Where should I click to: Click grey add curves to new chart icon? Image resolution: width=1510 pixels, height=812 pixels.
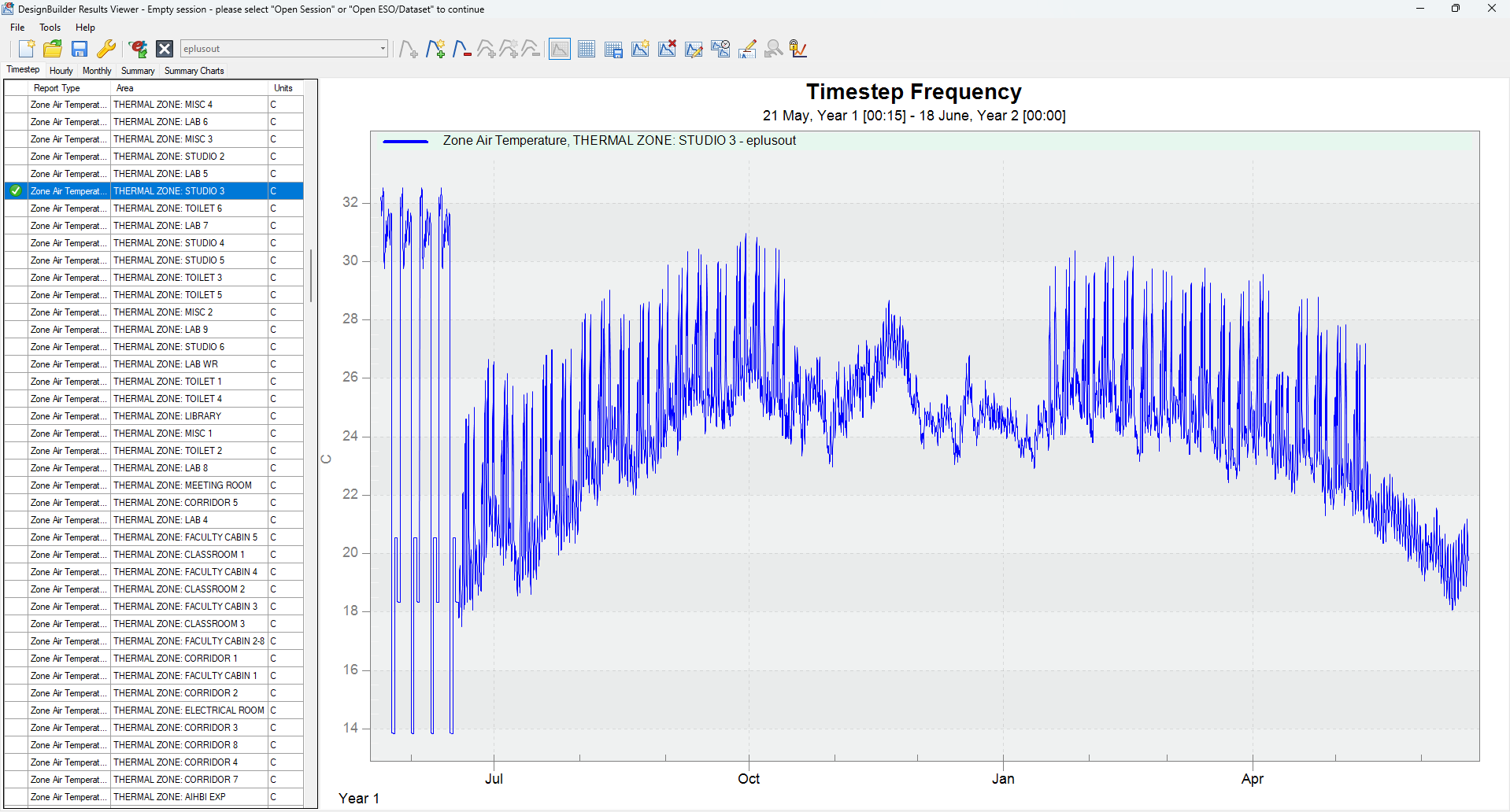pyautogui.click(x=509, y=49)
